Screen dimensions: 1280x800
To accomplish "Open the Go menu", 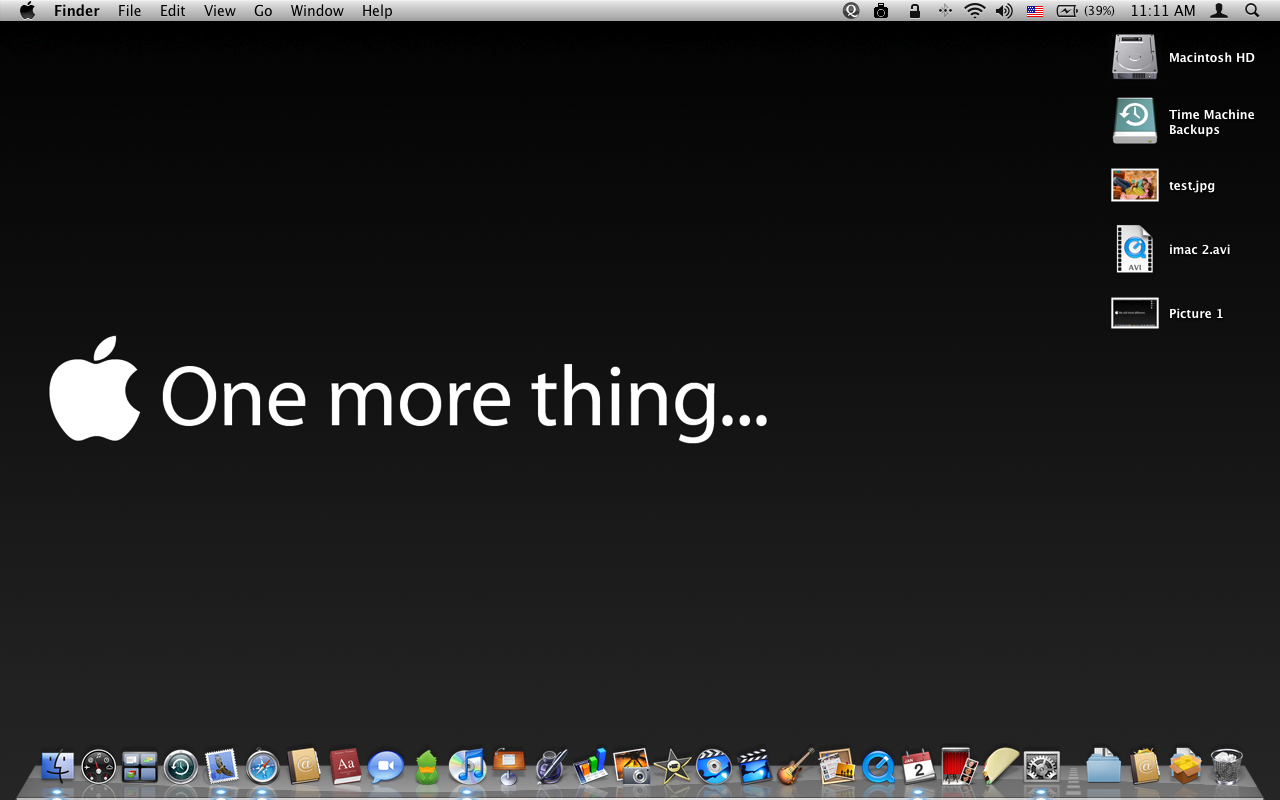I will pyautogui.click(x=263, y=11).
